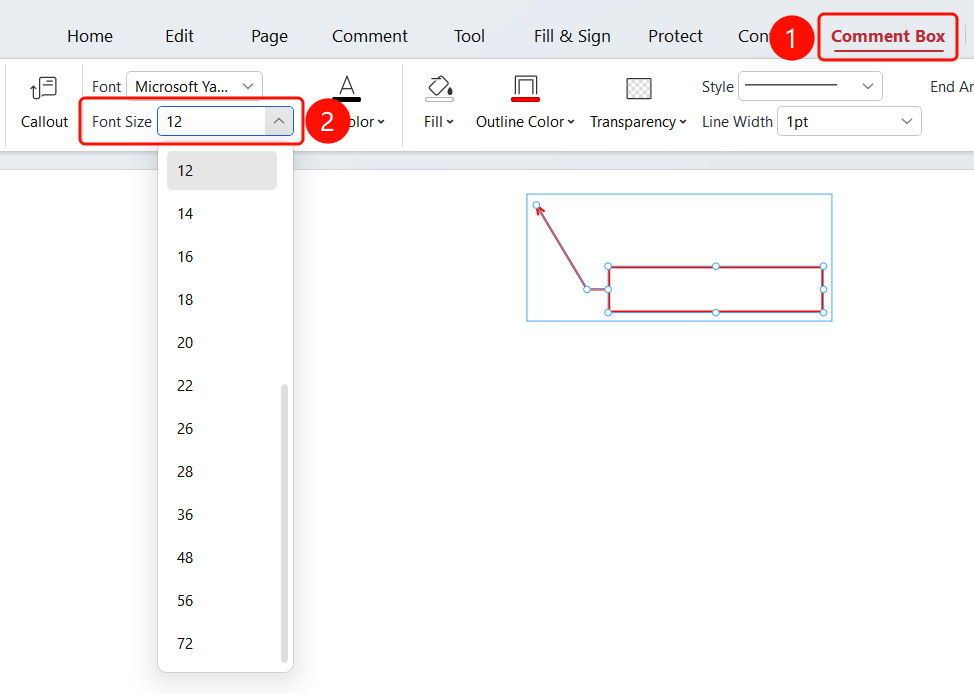This screenshot has width=974, height=694.
Task: Choose font size 20
Action: 222,342
